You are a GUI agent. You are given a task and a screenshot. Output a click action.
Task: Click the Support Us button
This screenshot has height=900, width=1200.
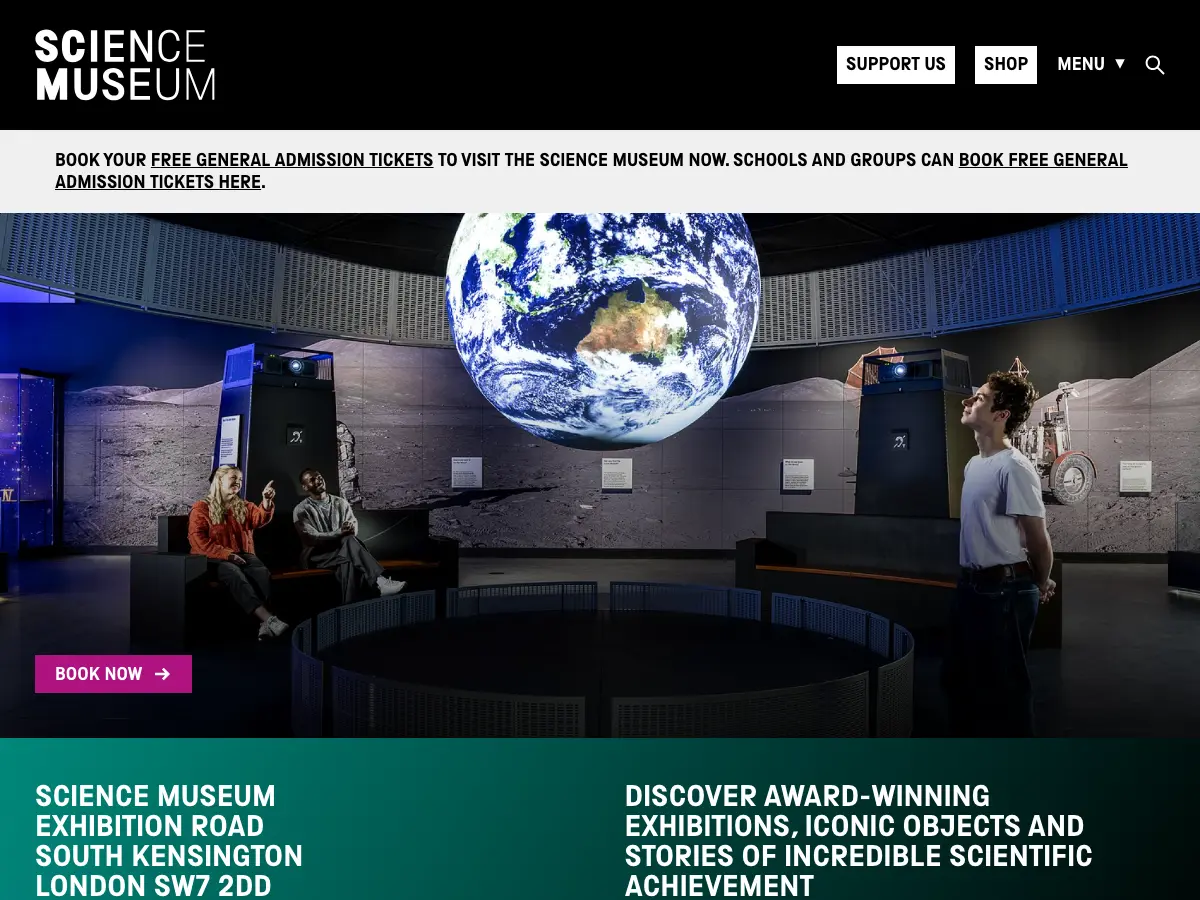(x=896, y=65)
